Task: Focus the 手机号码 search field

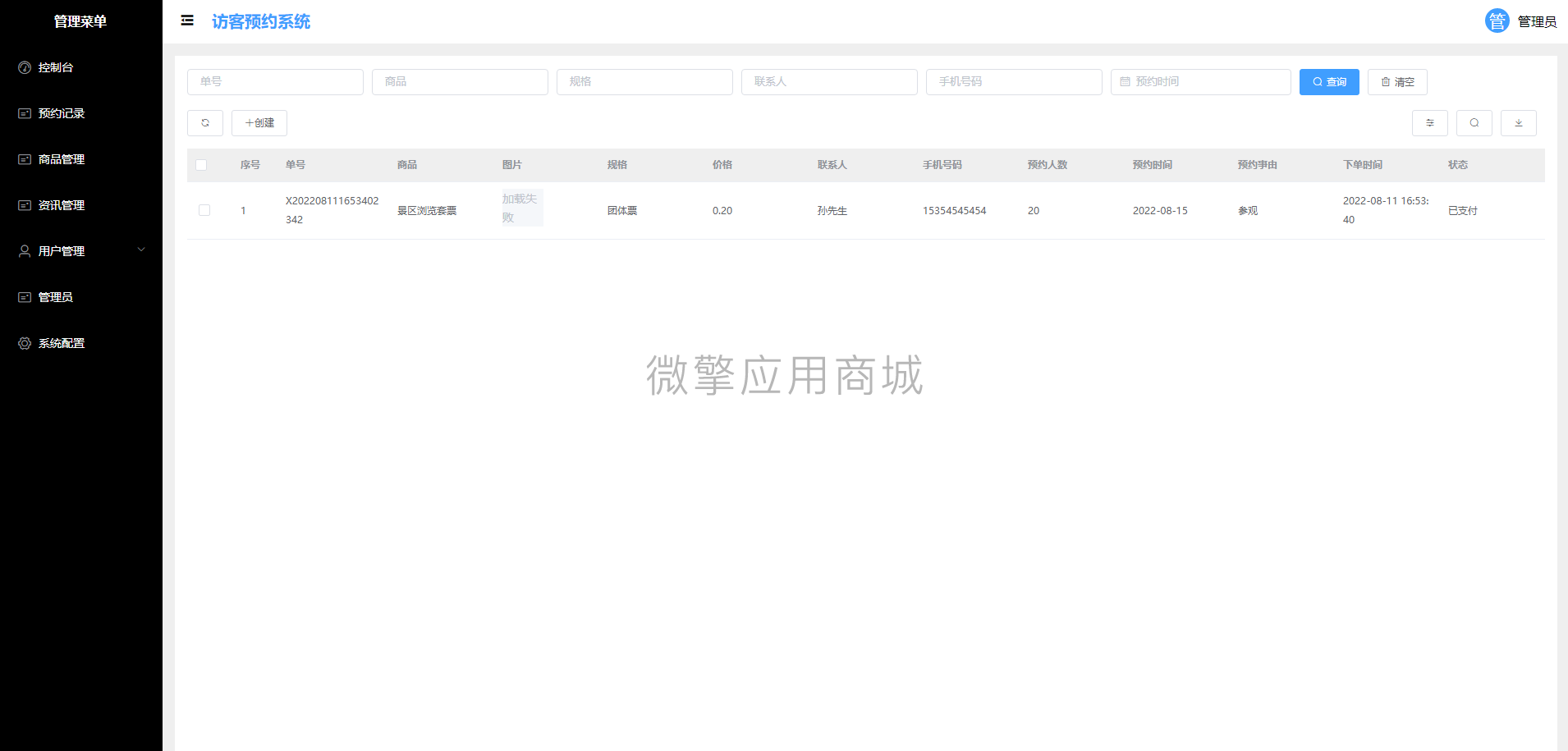Action: [x=1014, y=82]
